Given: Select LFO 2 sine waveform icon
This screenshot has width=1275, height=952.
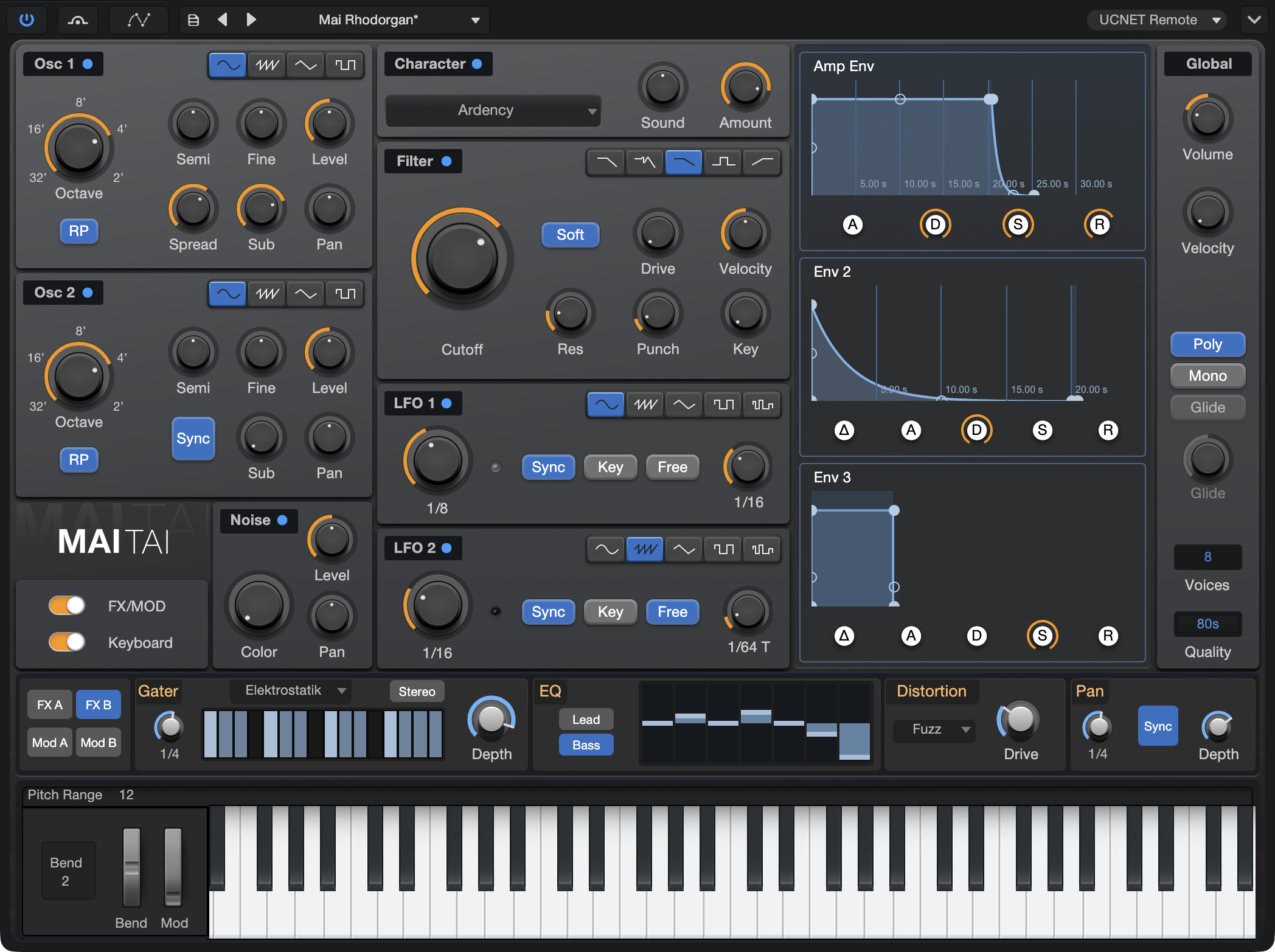Looking at the screenshot, I should 606,549.
